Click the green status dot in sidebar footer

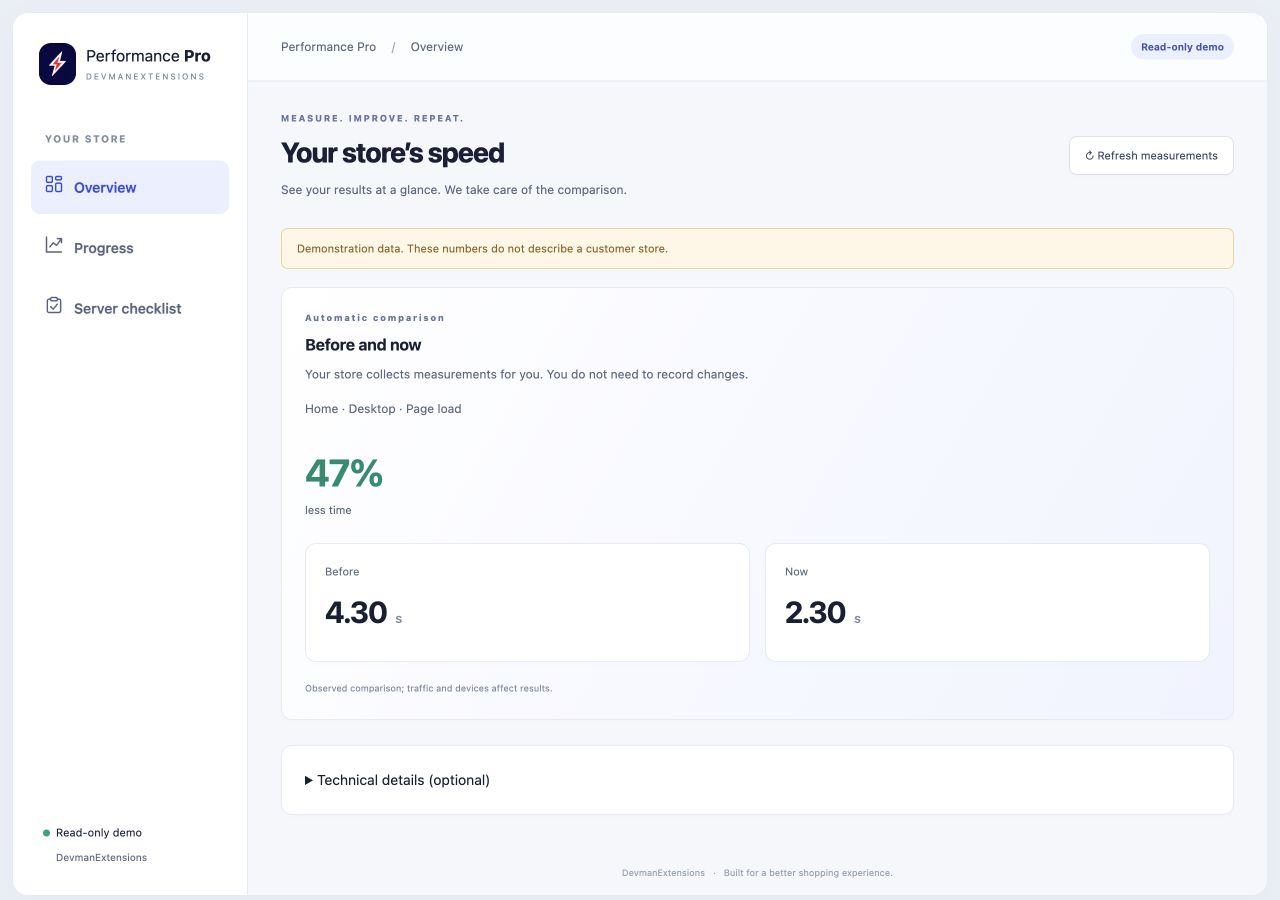46,833
